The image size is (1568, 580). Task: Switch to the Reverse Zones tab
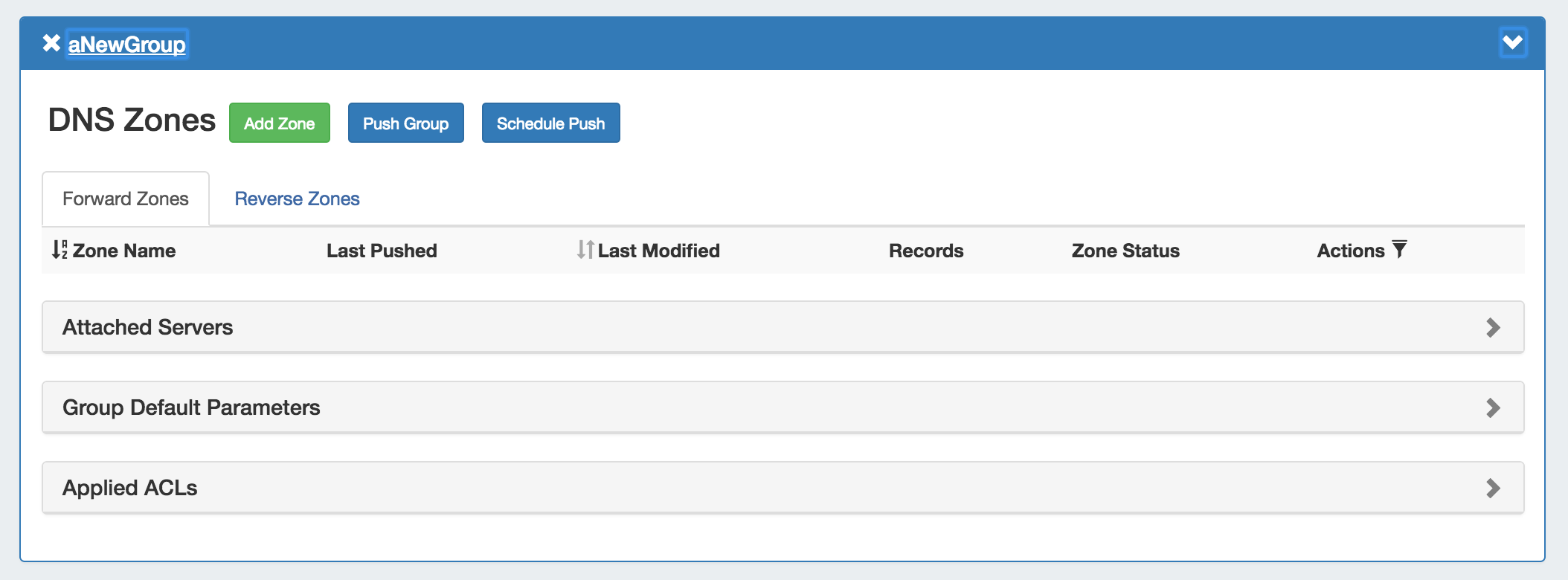(x=298, y=199)
